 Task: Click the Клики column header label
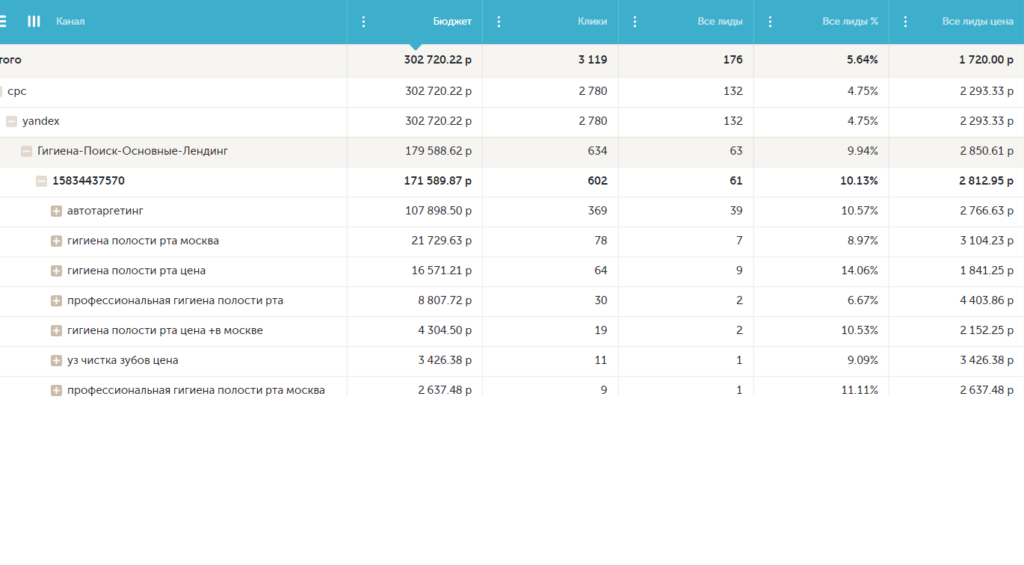point(592,21)
